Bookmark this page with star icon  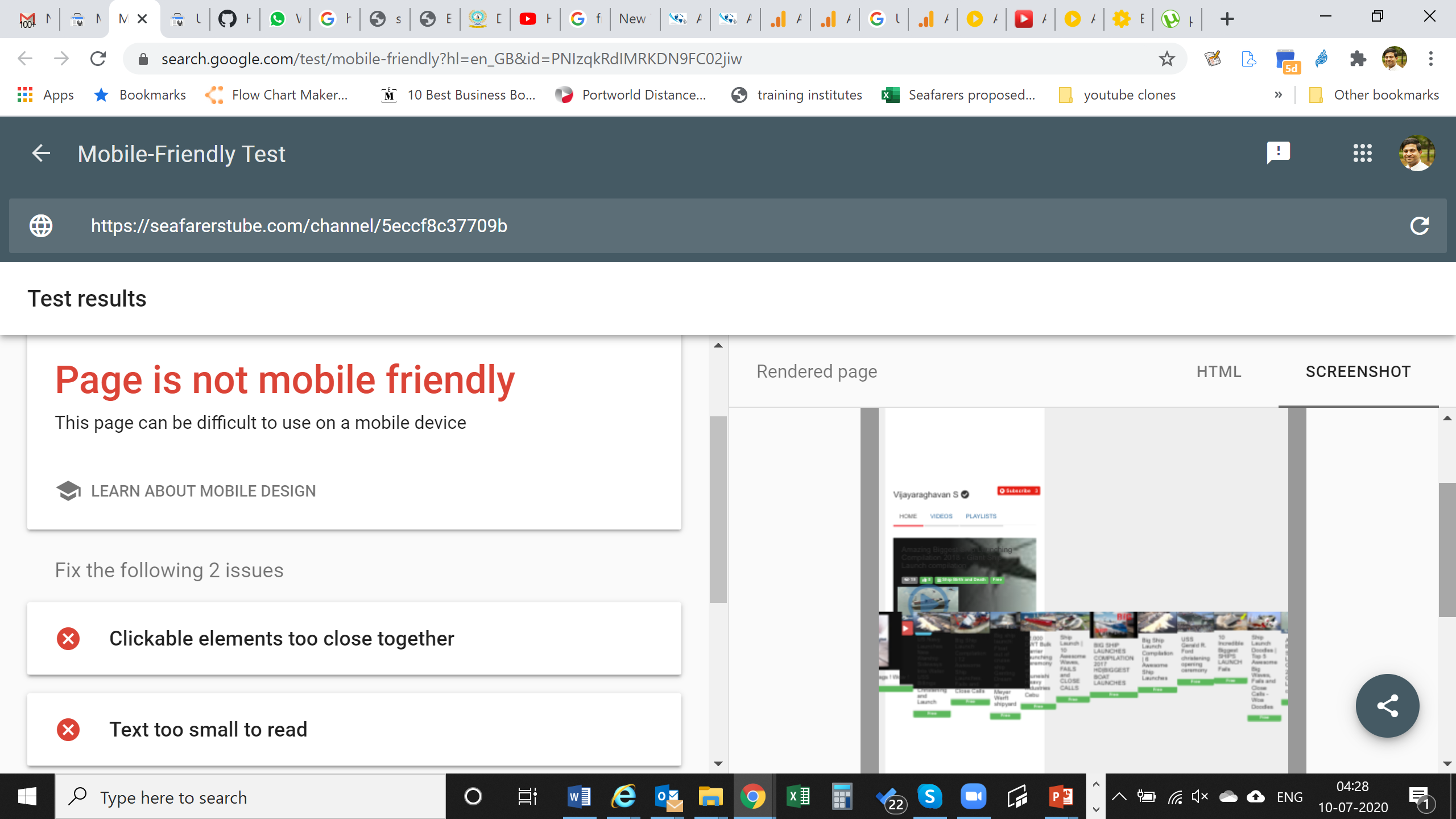1167,59
